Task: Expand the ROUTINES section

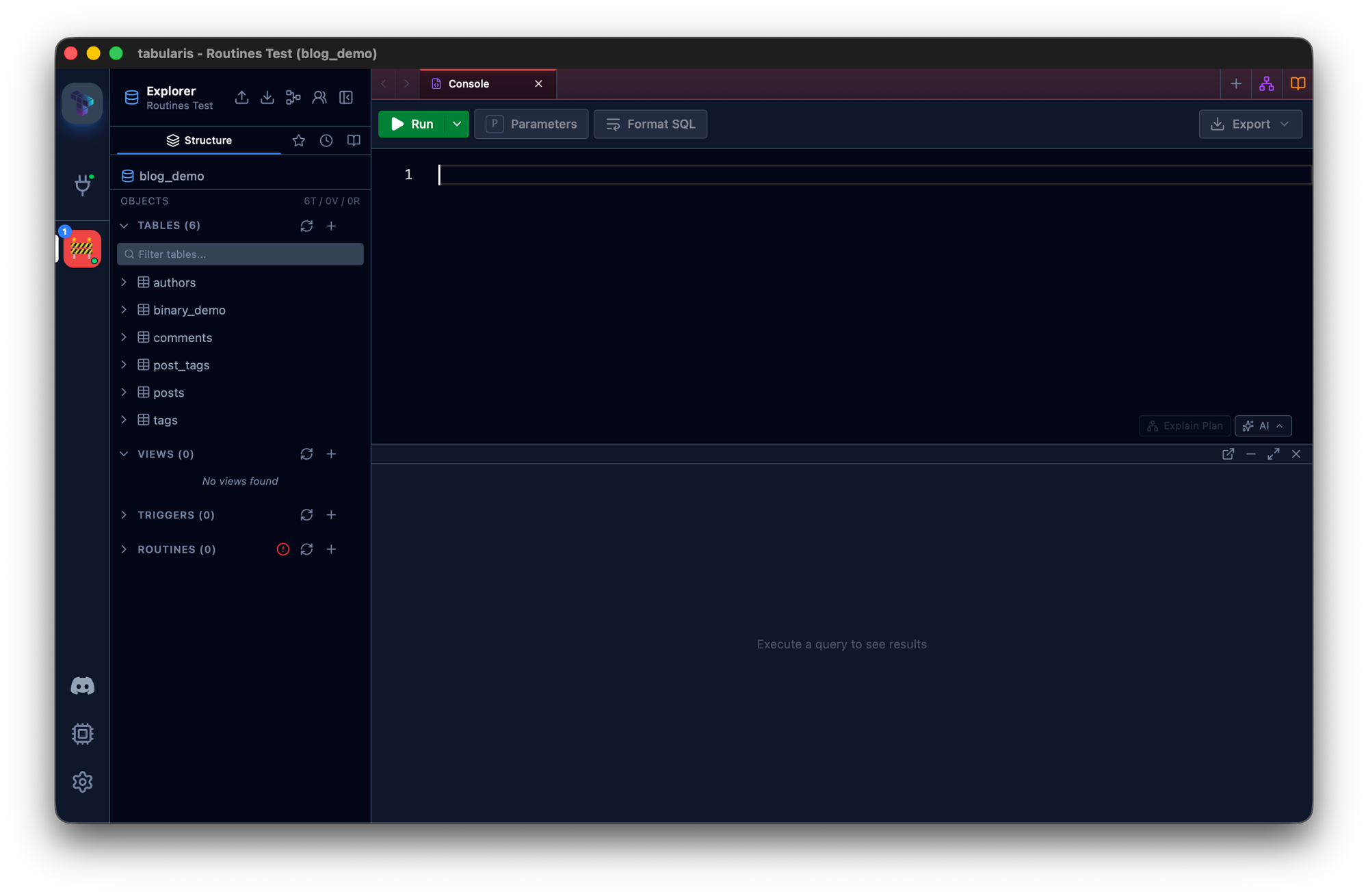Action: point(124,549)
